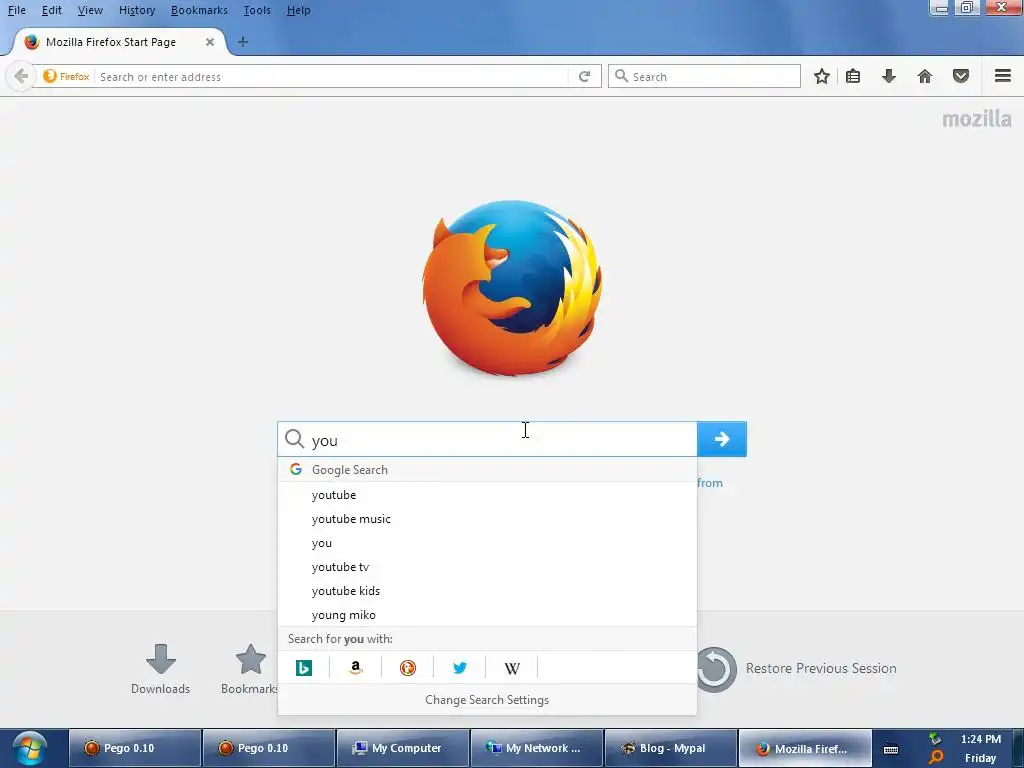1024x768 pixels.
Task: Switch to Blog - Mypal taskbar window
Action: pos(670,748)
